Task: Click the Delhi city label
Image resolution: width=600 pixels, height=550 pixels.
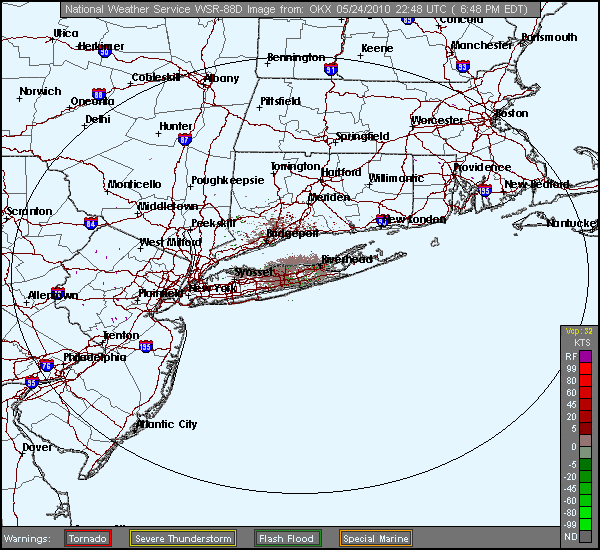Action: click(x=98, y=119)
